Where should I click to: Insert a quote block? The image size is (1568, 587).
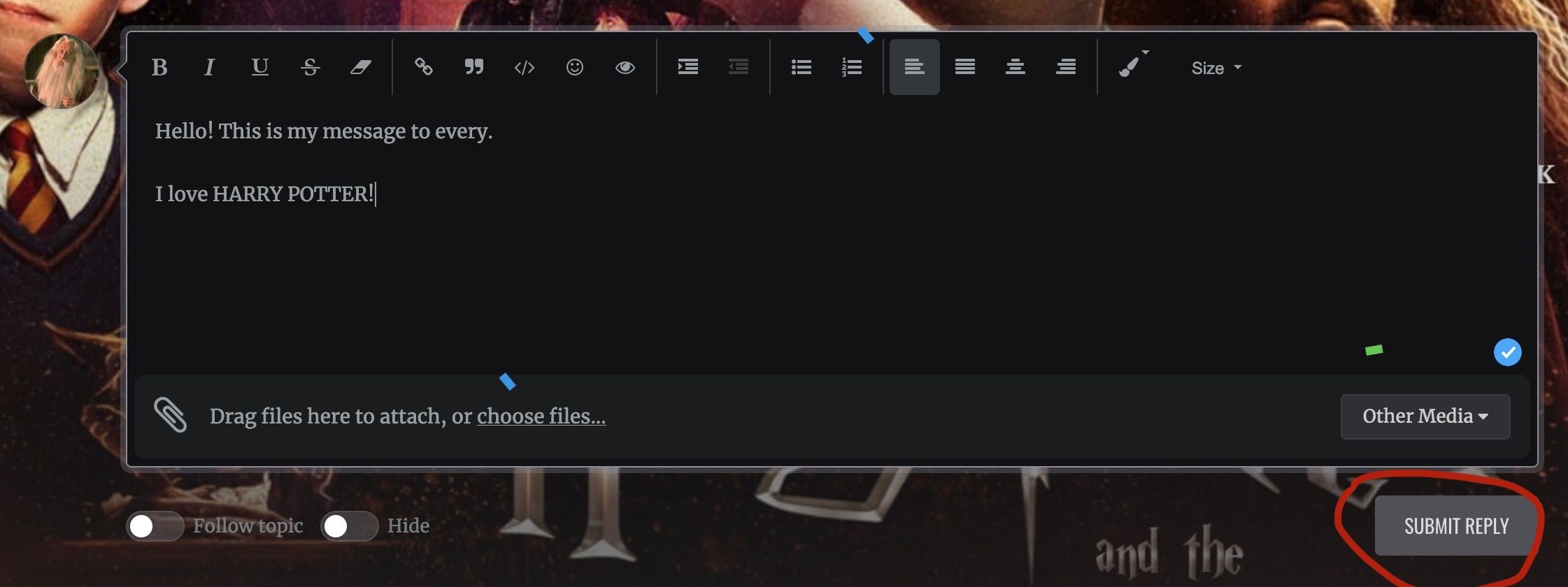tap(474, 67)
